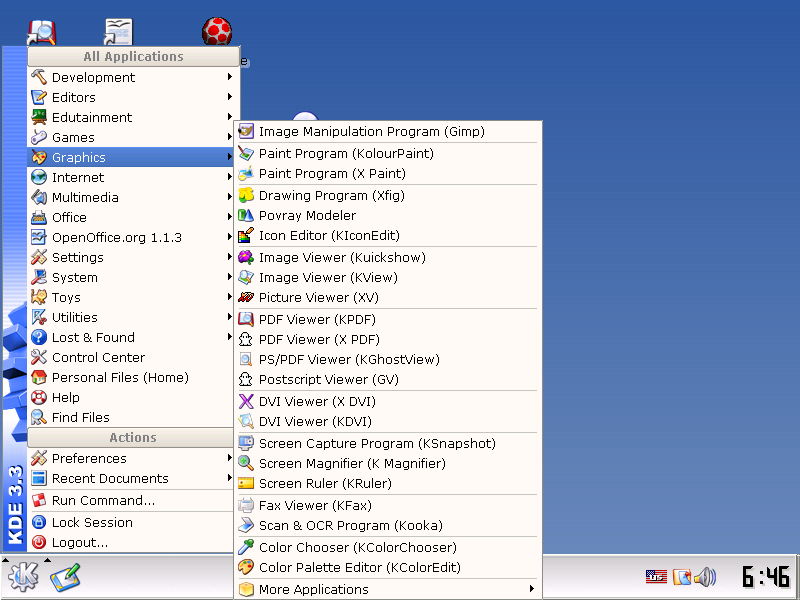
Task: Choose Logout... entry
Action: click(x=131, y=542)
